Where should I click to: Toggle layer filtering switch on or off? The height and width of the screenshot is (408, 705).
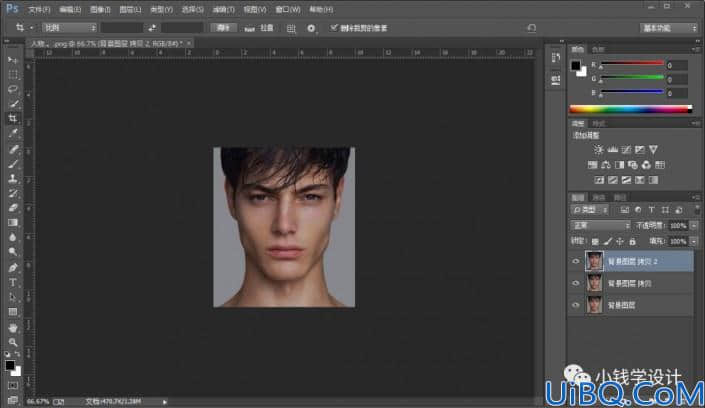point(696,210)
